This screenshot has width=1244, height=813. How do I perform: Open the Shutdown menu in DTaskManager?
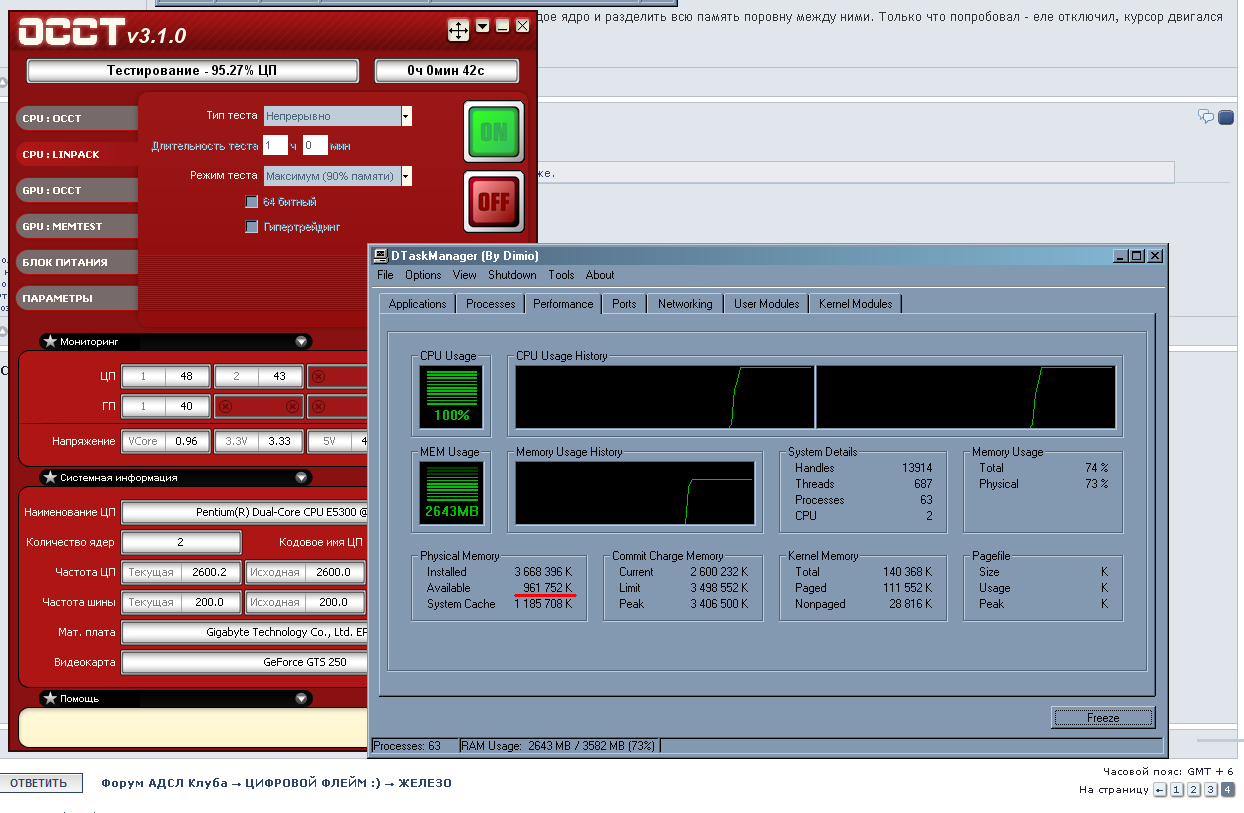coord(512,275)
